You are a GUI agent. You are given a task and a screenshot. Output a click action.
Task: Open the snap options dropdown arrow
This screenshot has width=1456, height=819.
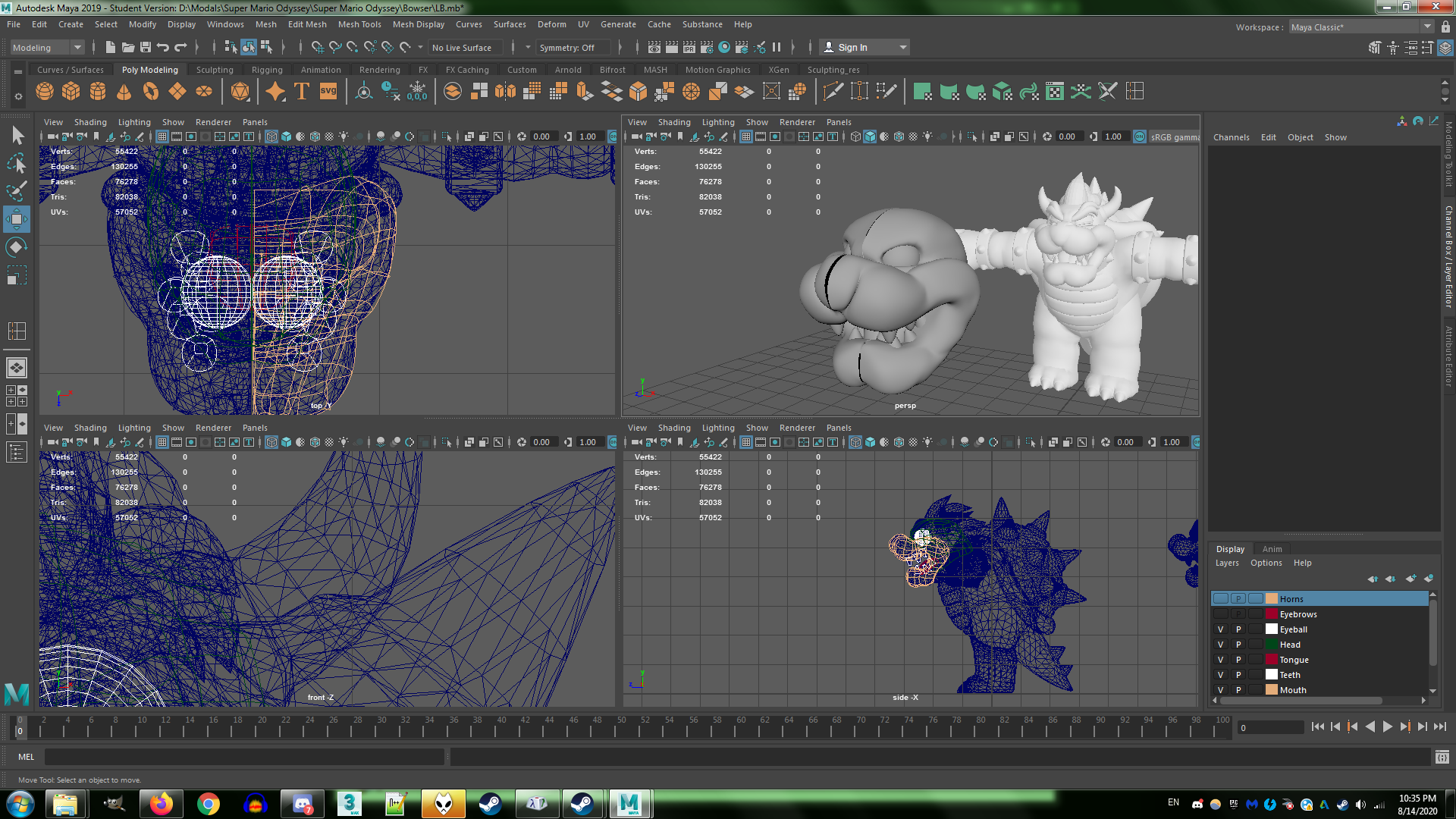(420, 47)
